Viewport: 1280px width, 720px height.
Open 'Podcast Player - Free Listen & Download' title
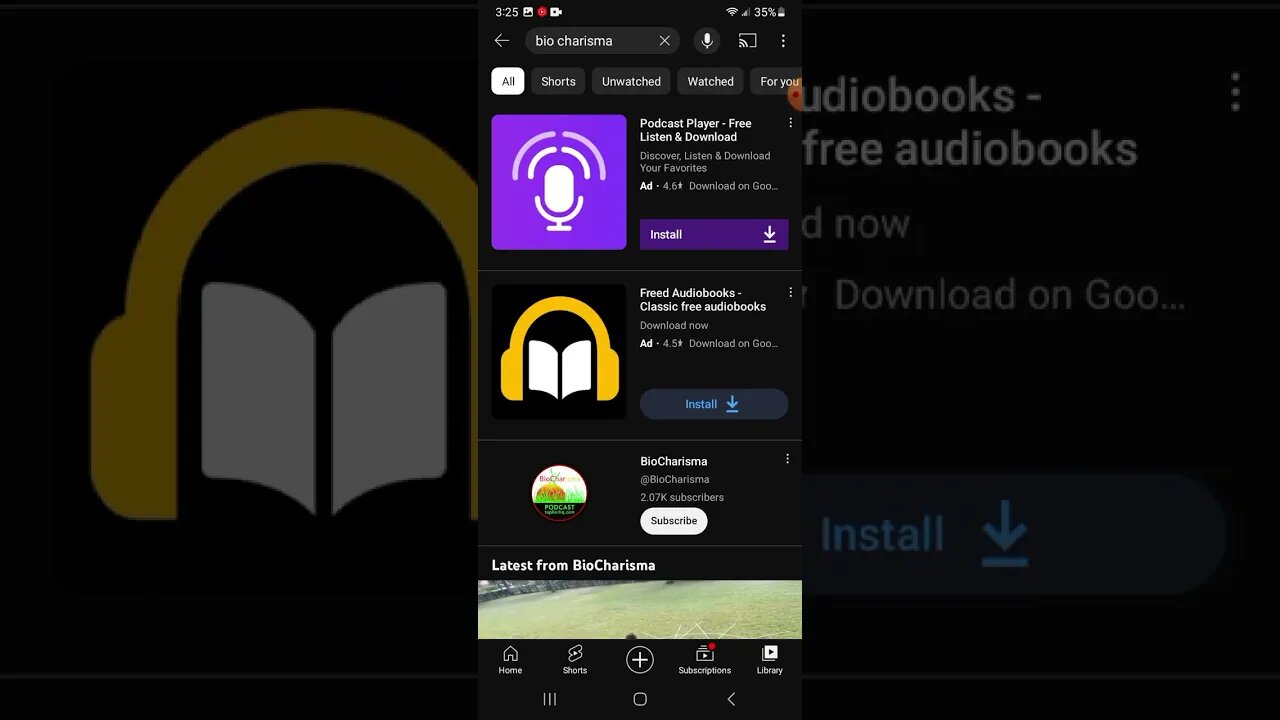(696, 130)
